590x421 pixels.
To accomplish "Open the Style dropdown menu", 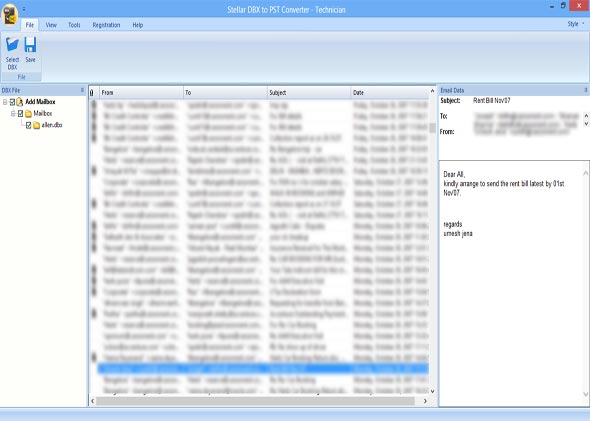I will [576, 24].
